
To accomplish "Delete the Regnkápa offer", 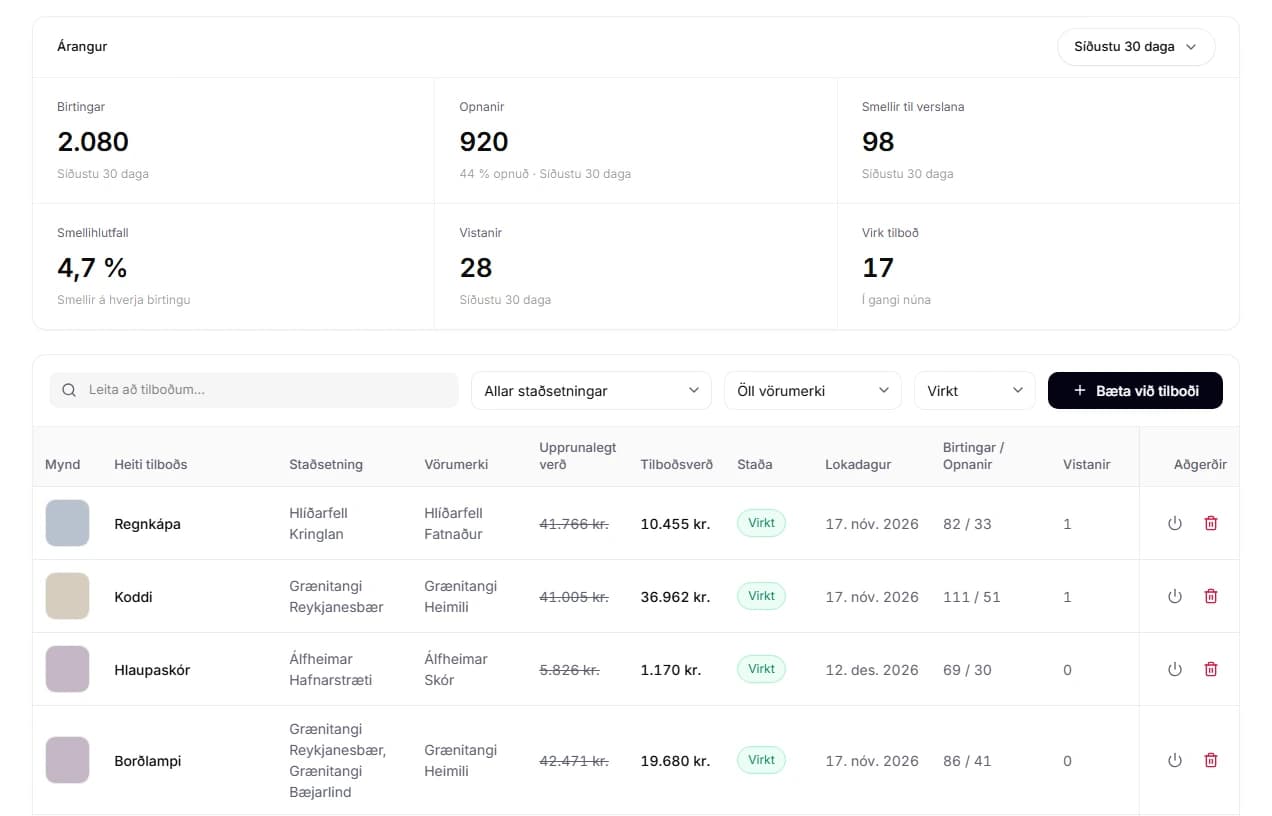I will point(1211,523).
